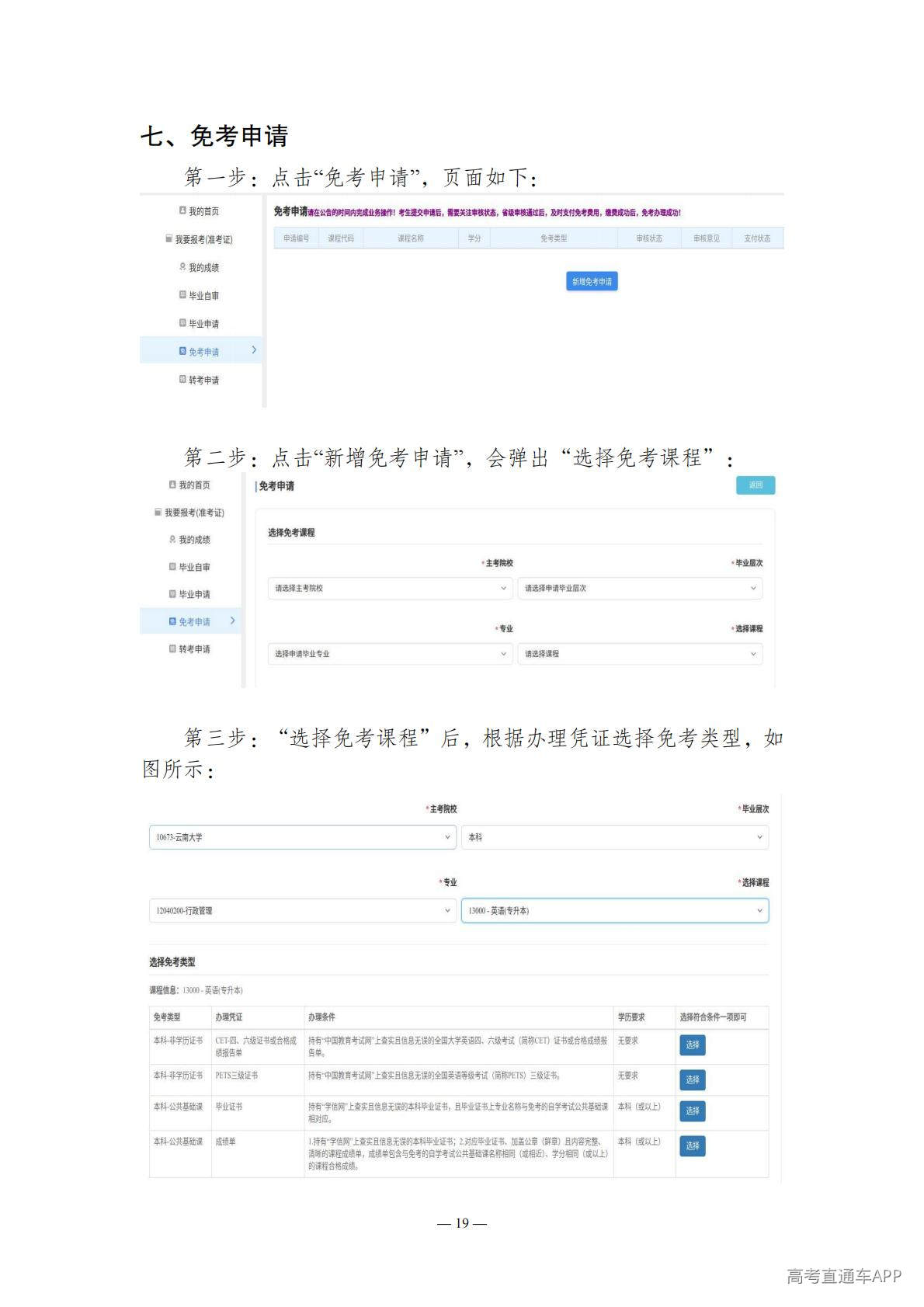Image resolution: width=924 pixels, height=1307 pixels.
Task: Click 选择 for the CET-四、六级证书 row
Action: click(x=692, y=1045)
